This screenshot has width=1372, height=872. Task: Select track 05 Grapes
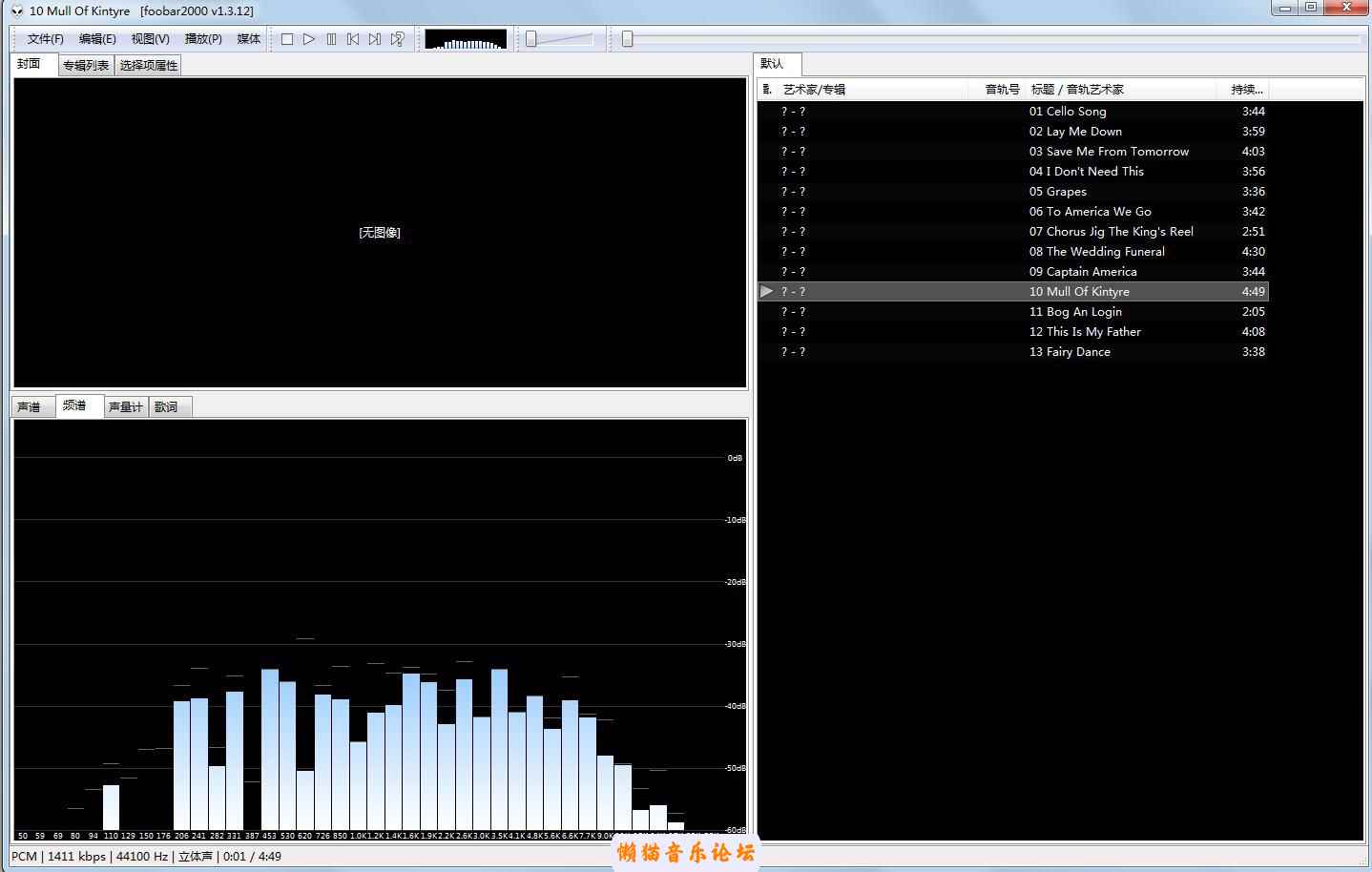click(1013, 192)
